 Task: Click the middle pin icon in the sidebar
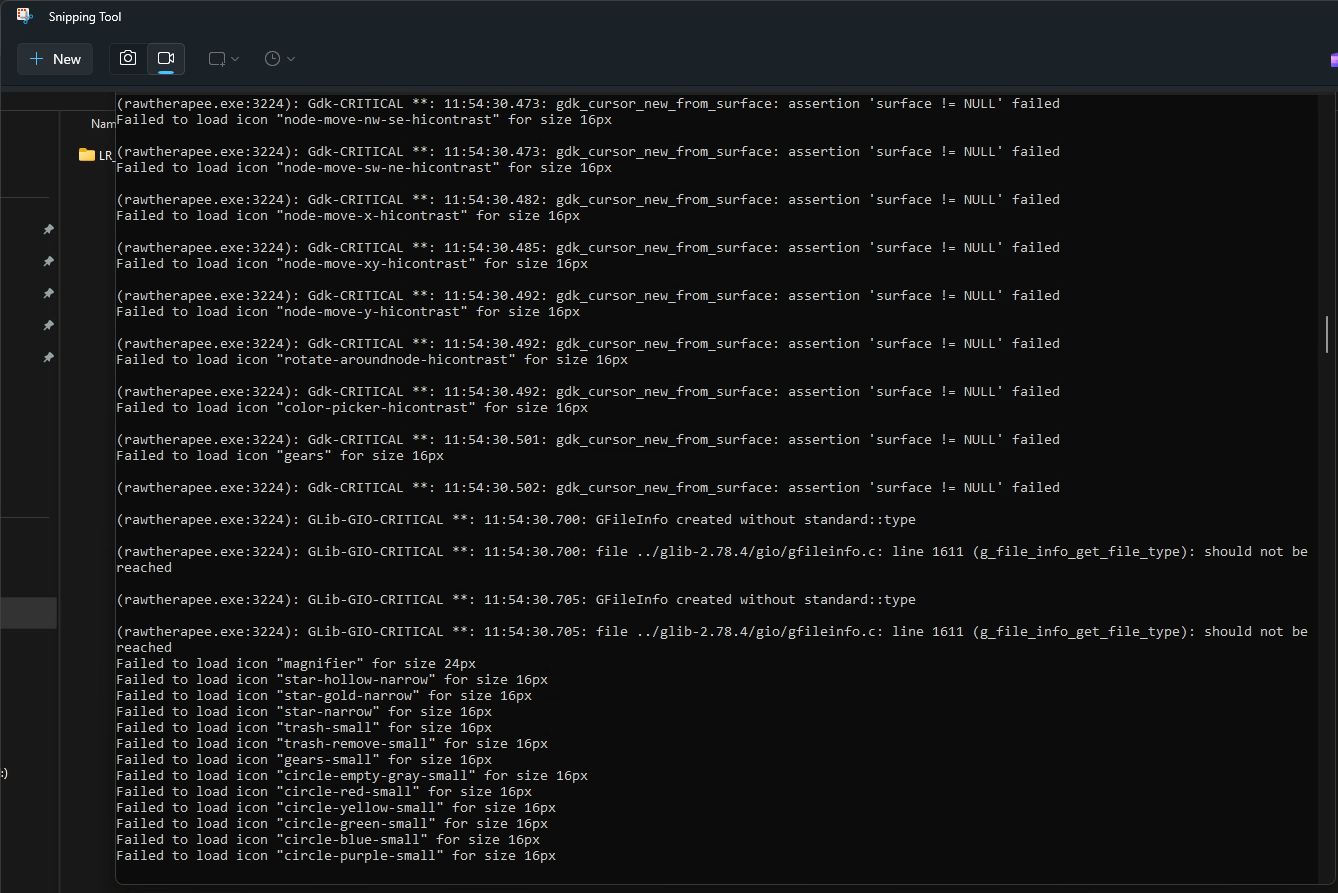tap(47, 293)
